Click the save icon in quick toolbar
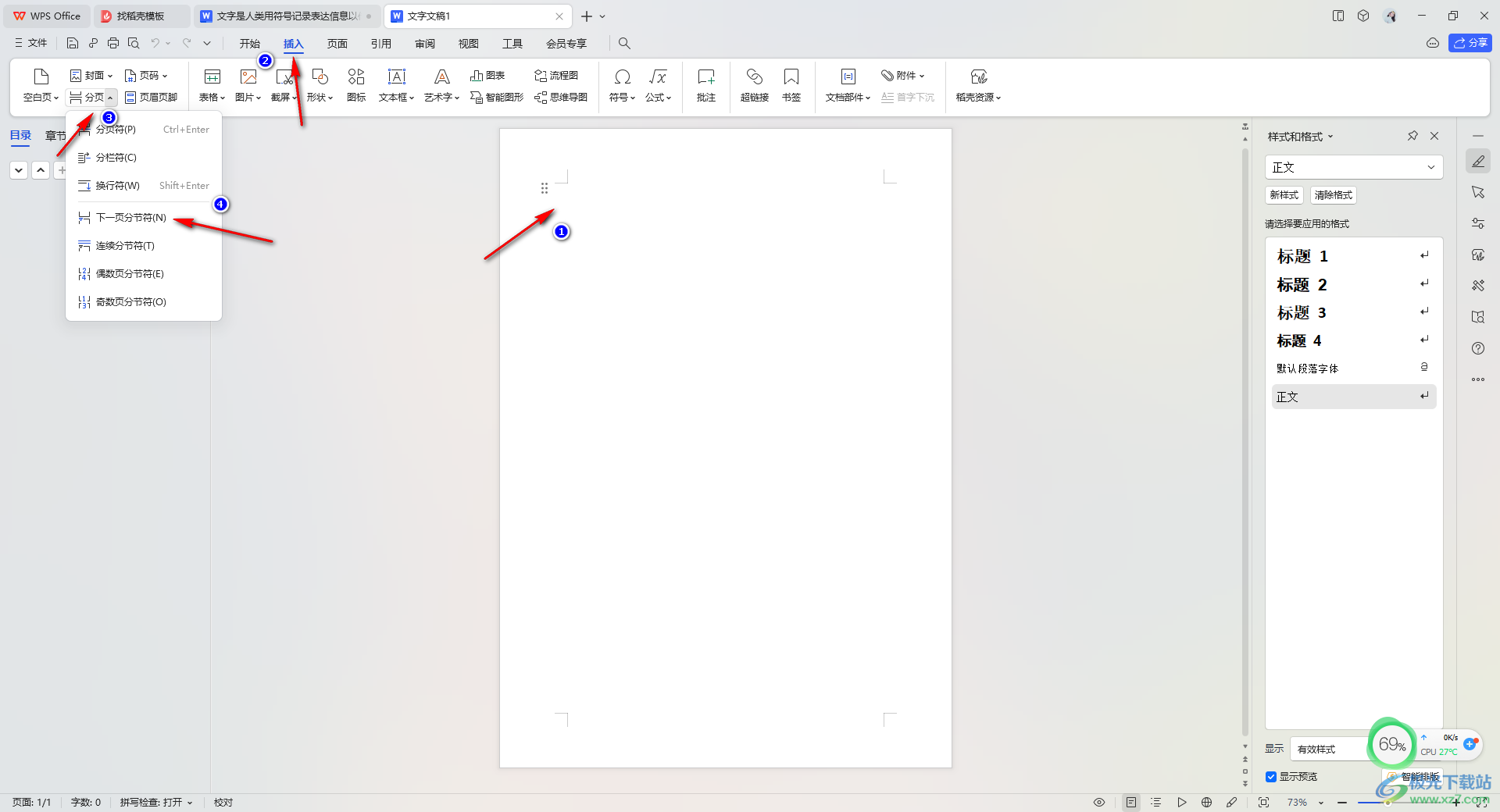Screen dimensions: 1500x812 tap(73, 44)
